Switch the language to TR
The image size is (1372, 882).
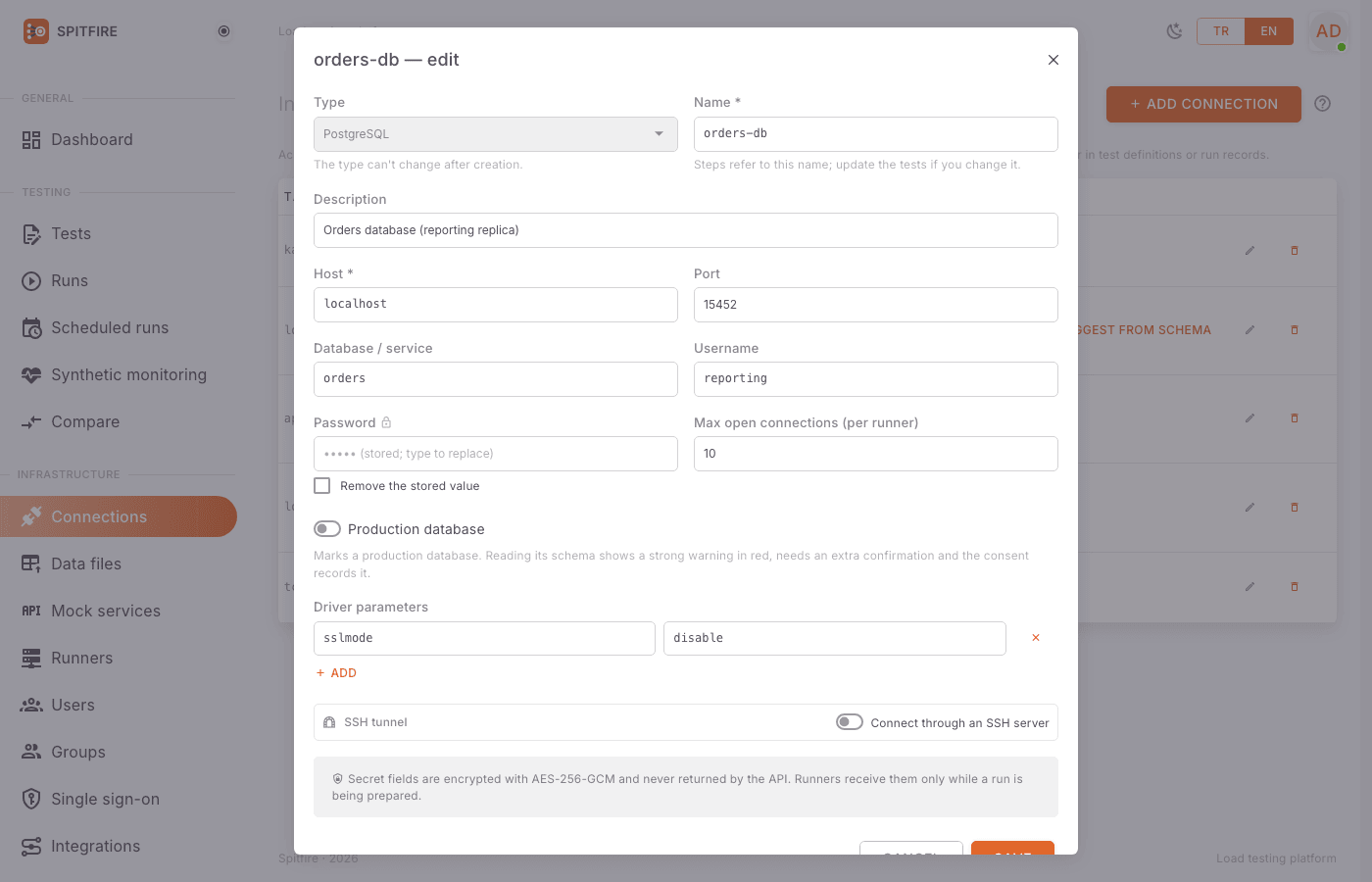[x=1221, y=31]
